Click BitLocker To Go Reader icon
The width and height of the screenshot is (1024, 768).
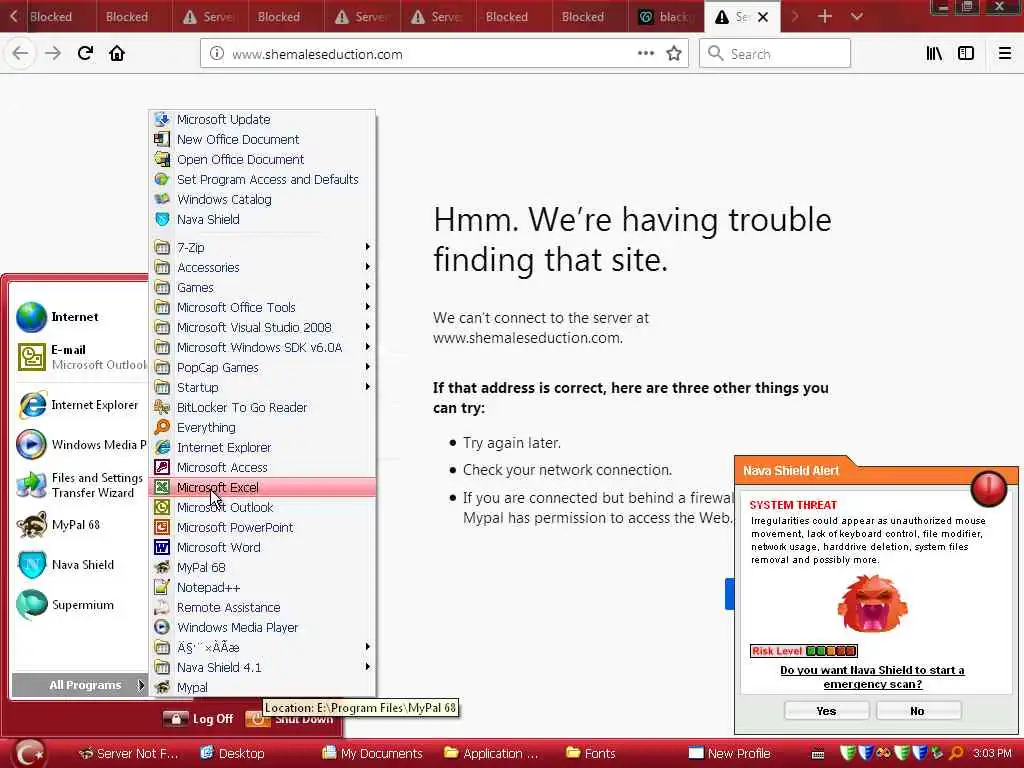pyautogui.click(x=162, y=407)
